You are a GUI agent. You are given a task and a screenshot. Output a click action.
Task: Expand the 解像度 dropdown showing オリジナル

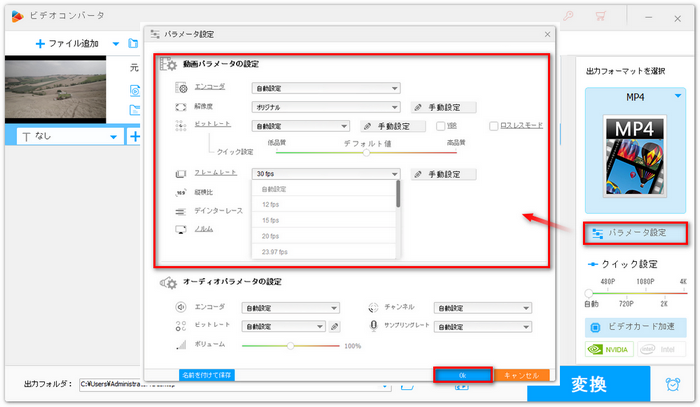pos(325,107)
